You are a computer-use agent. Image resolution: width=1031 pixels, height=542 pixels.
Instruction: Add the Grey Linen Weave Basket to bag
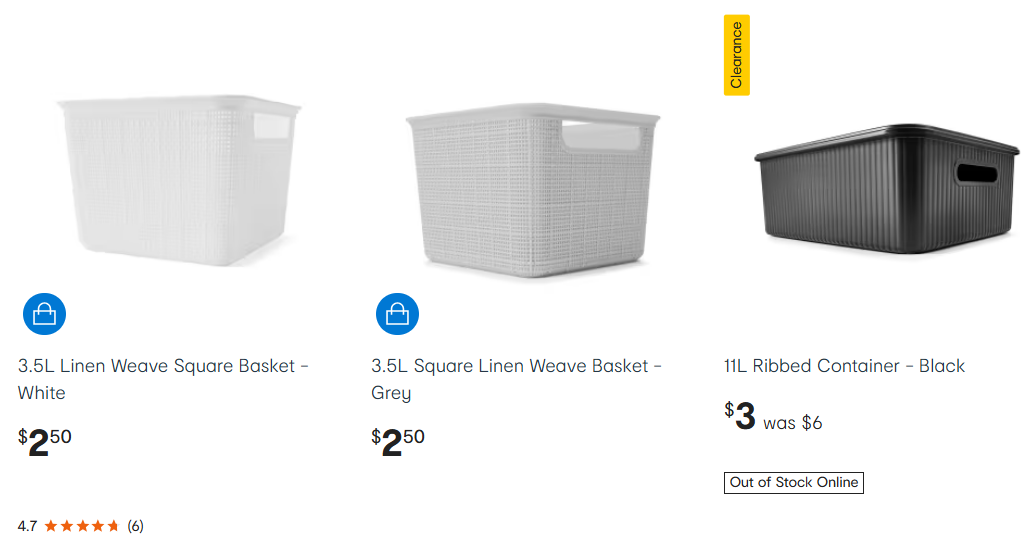coord(397,315)
